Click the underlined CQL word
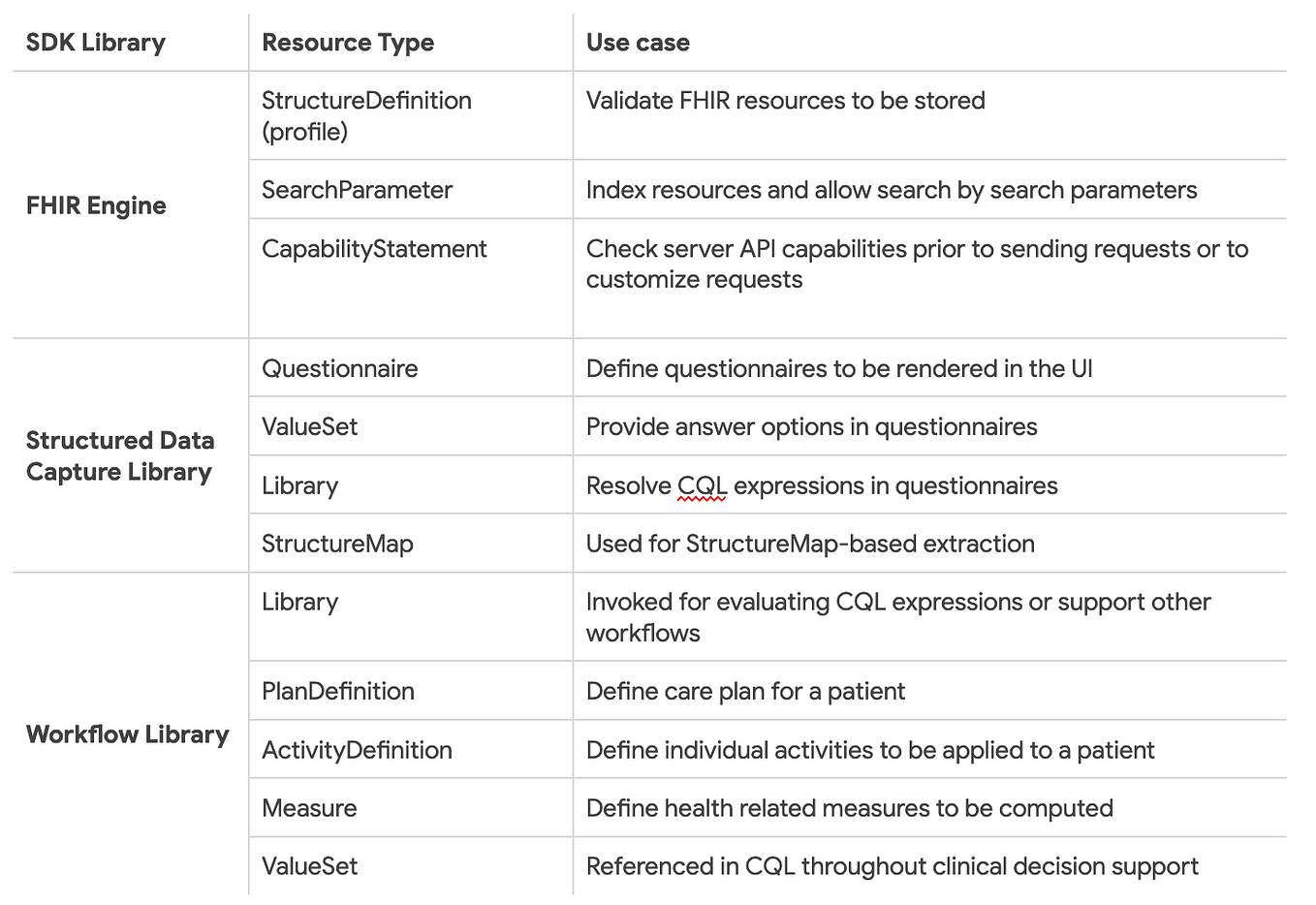The image size is (1316, 905). 702,486
